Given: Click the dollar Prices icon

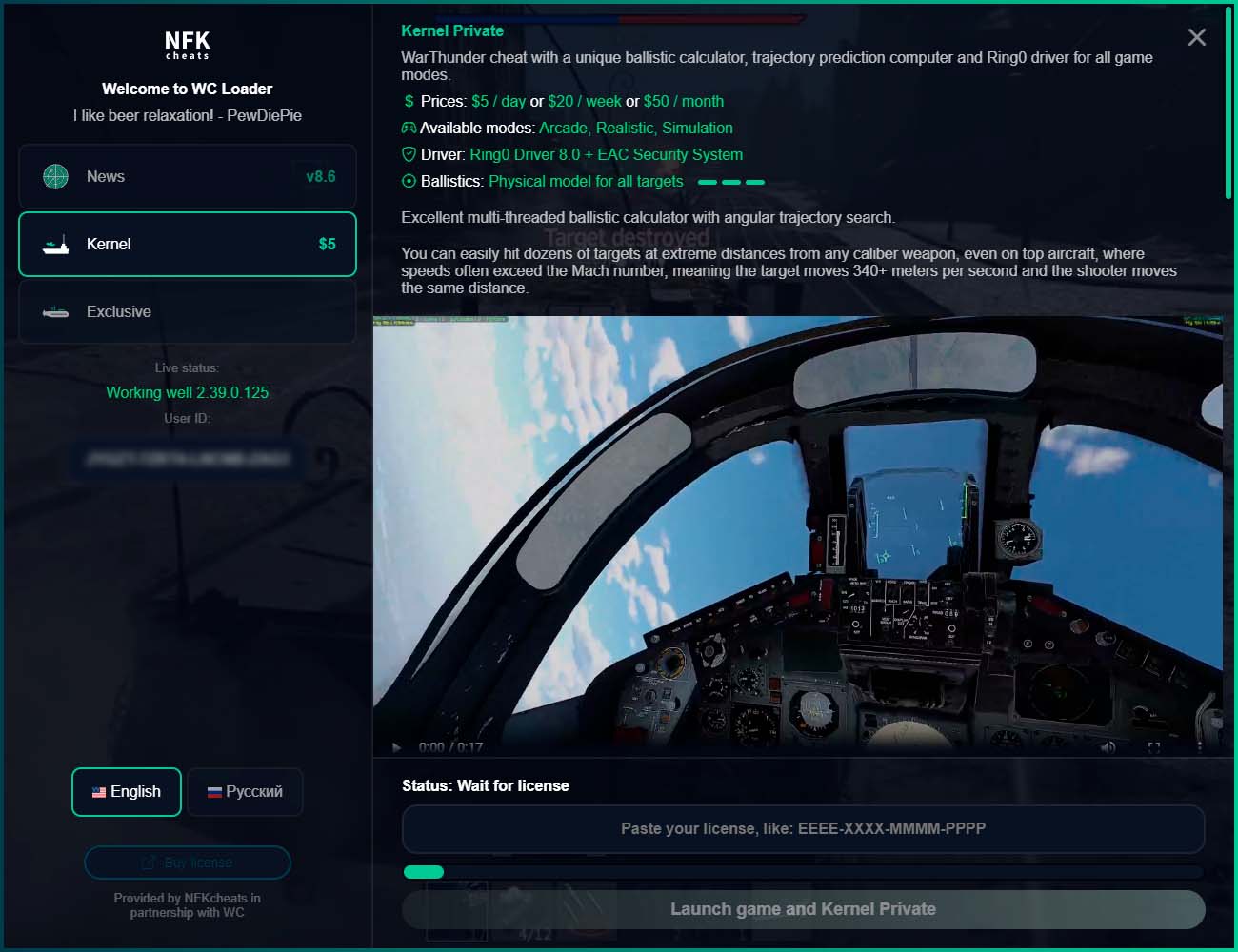Looking at the screenshot, I should point(409,101).
